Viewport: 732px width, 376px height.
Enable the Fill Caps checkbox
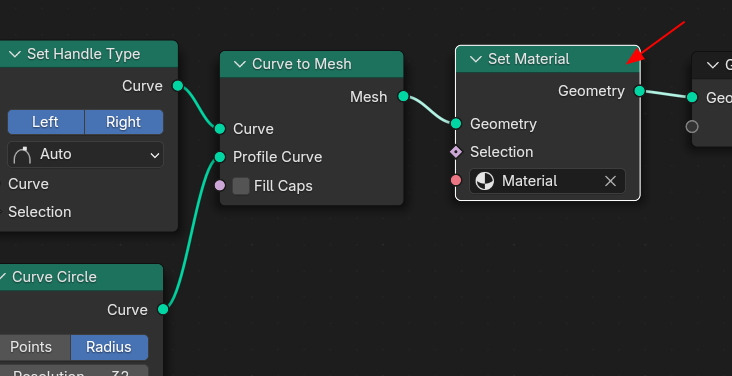tap(241, 186)
